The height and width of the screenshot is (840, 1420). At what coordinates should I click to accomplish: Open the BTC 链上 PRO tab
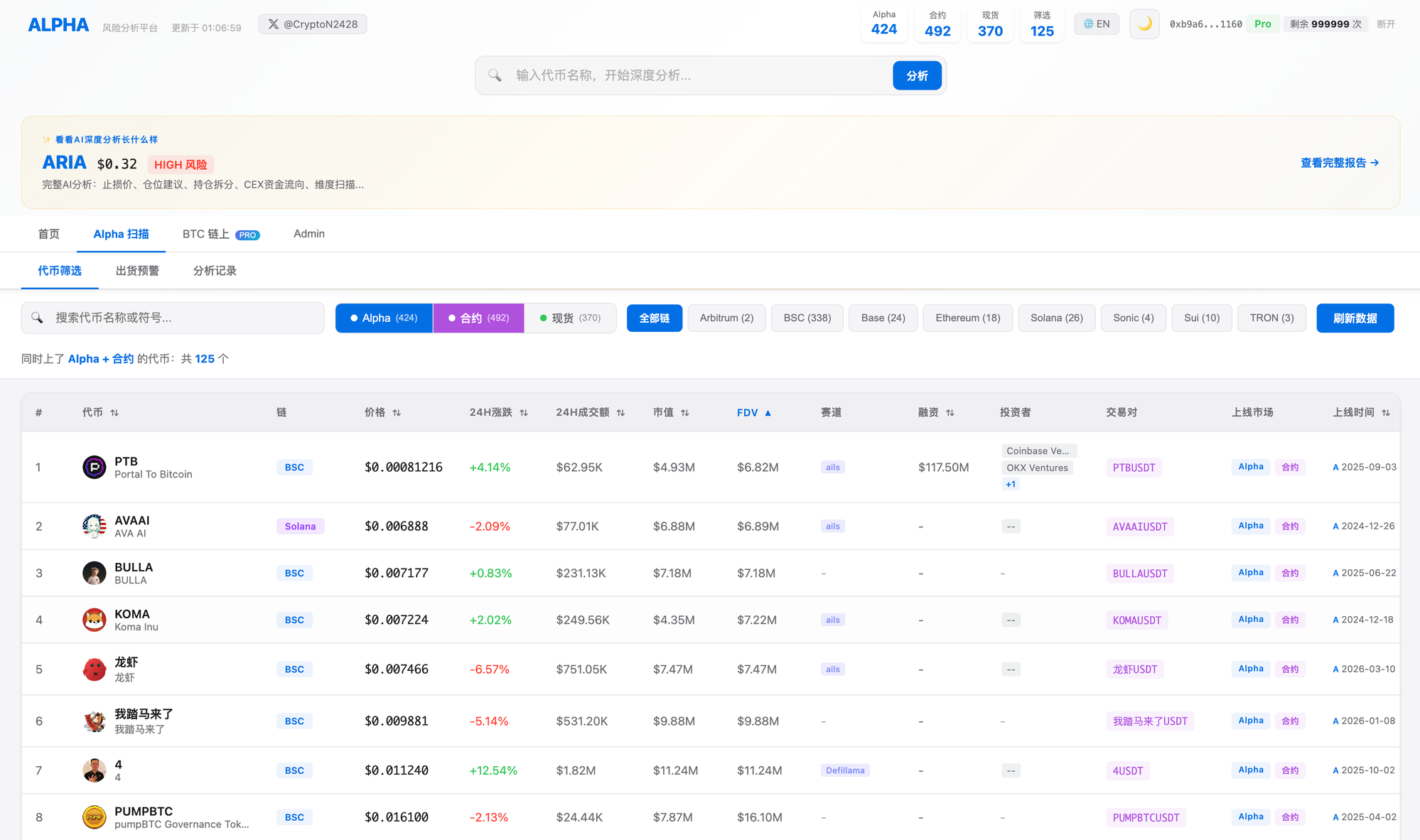pyautogui.click(x=221, y=234)
